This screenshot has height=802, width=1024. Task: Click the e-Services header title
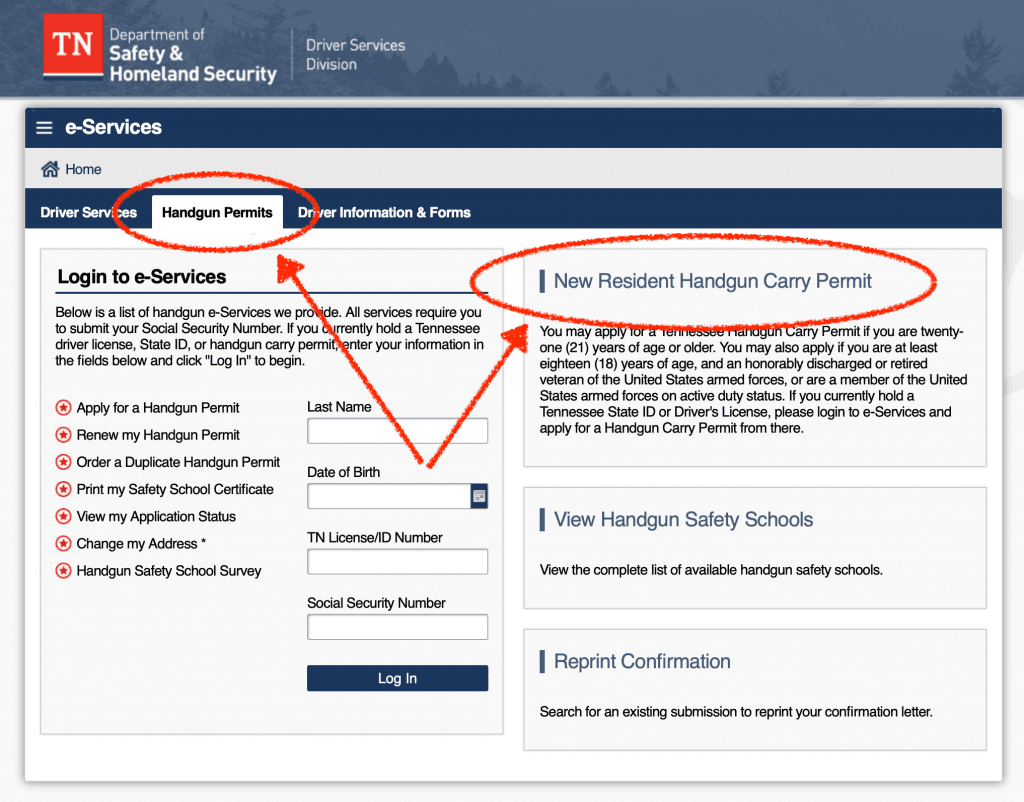(113, 127)
